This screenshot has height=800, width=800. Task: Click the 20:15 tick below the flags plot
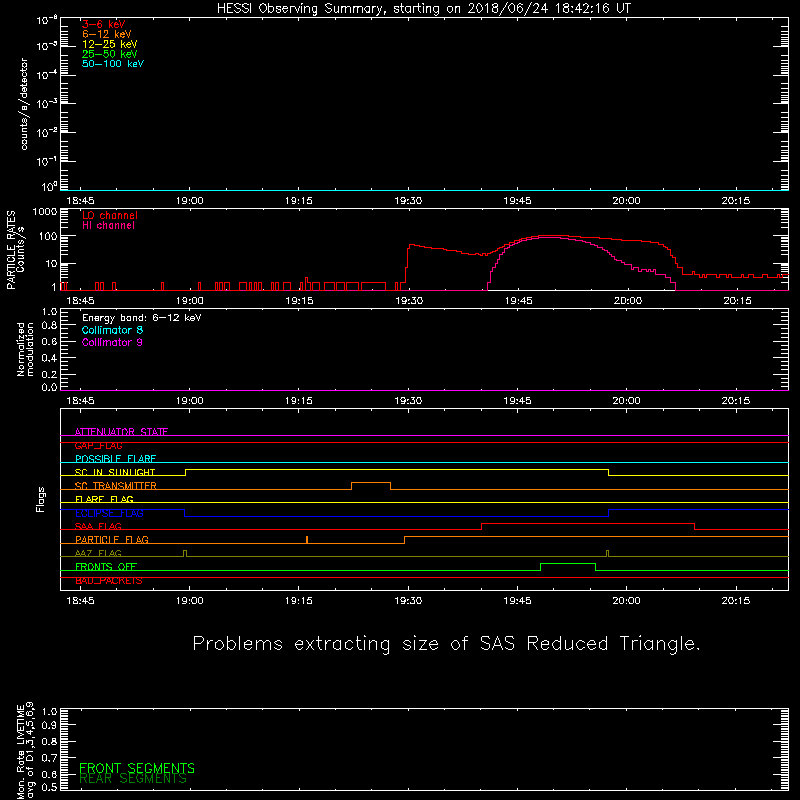point(736,601)
